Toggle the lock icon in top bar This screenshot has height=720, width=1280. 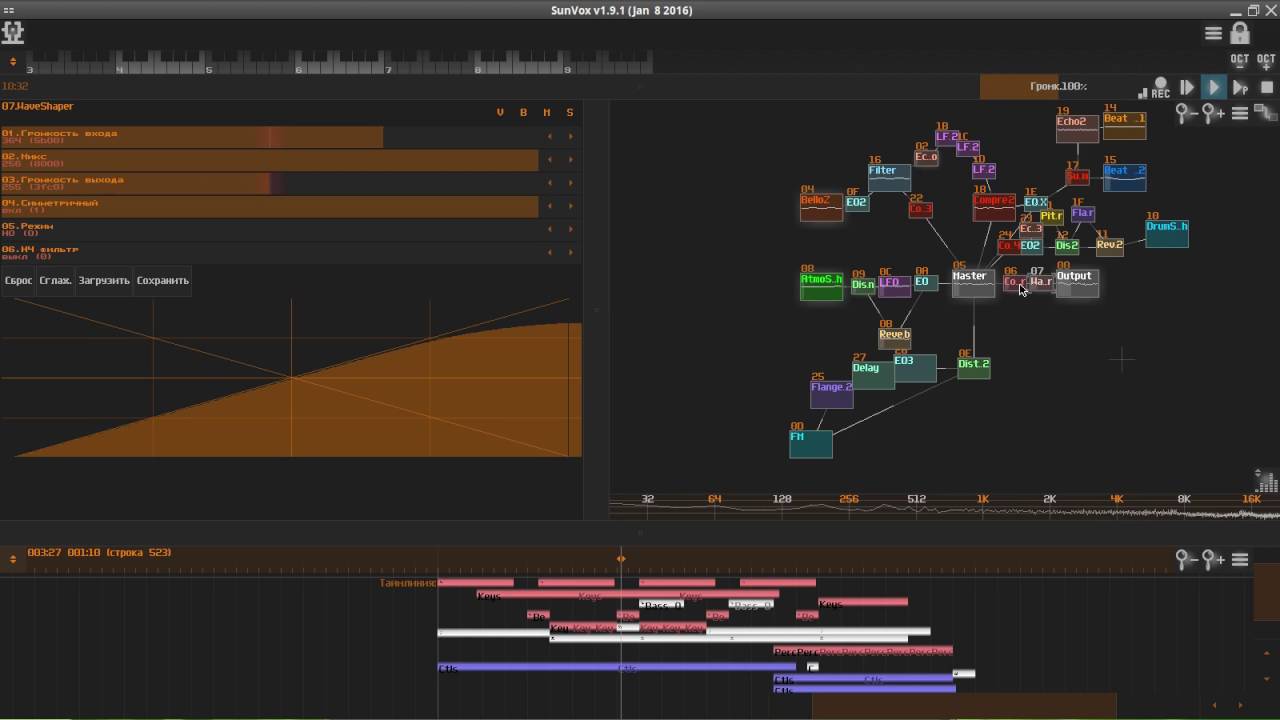click(1240, 33)
